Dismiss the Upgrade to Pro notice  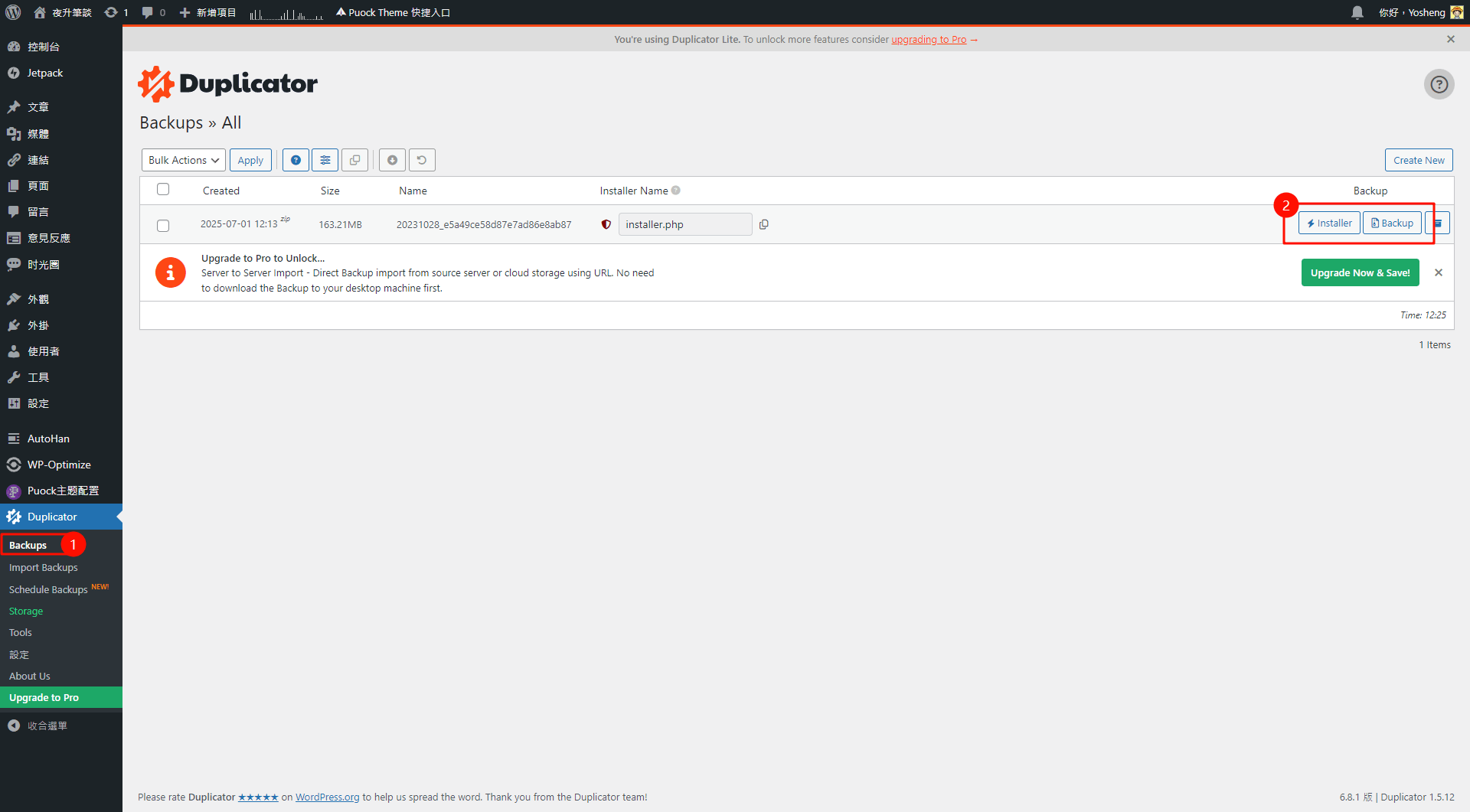coord(1438,272)
